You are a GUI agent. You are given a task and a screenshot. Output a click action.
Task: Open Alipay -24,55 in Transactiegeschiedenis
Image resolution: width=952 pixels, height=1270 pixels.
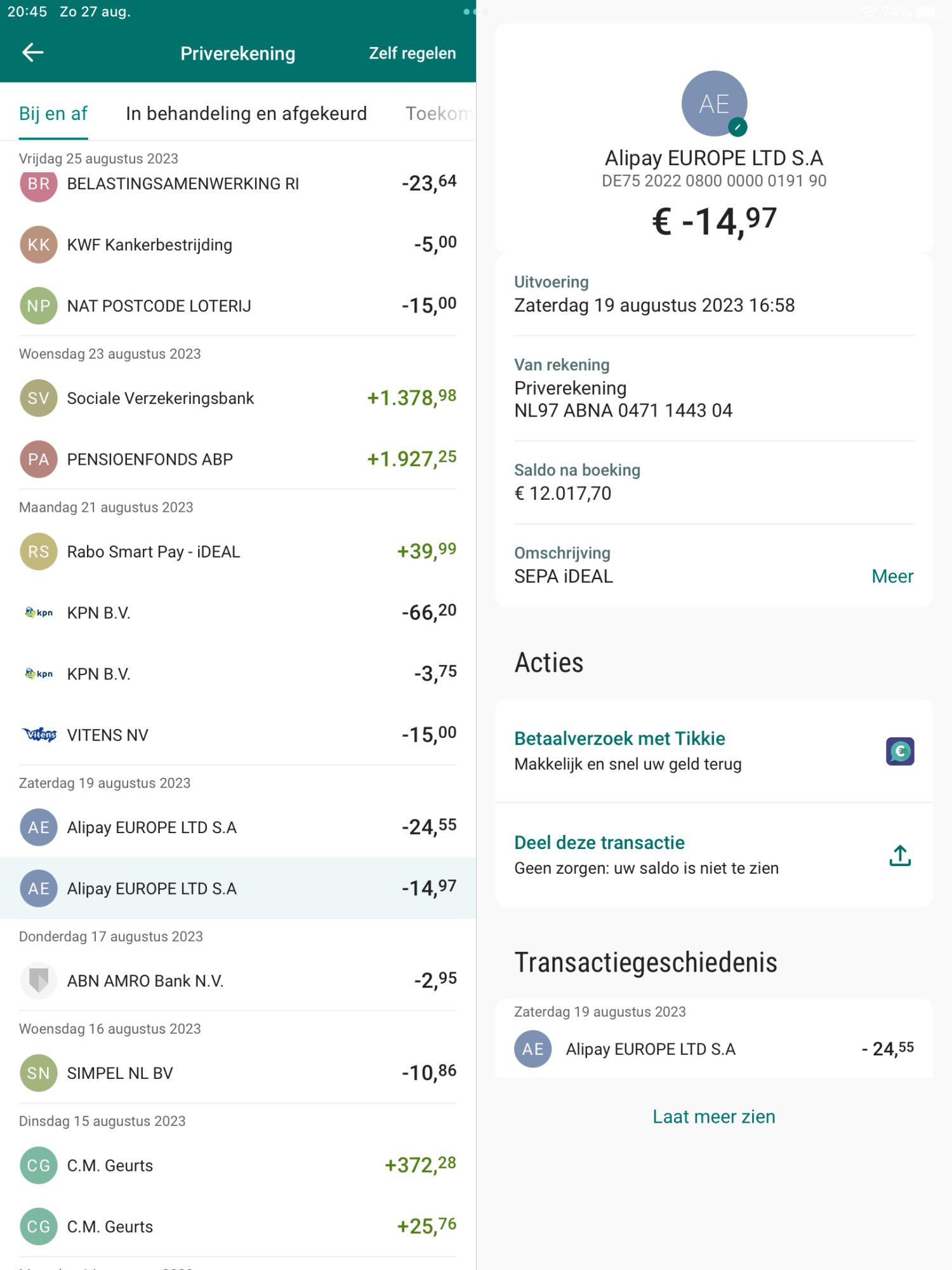pos(713,1049)
